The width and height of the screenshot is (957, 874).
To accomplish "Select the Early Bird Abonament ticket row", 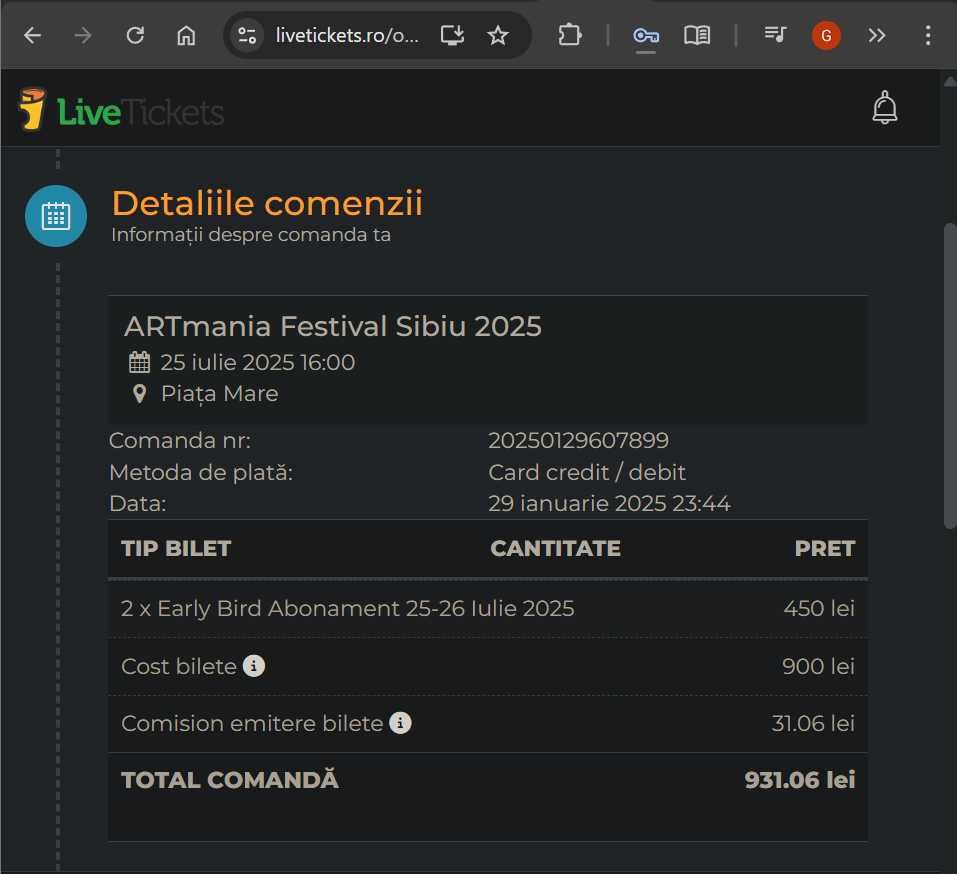I will (488, 609).
